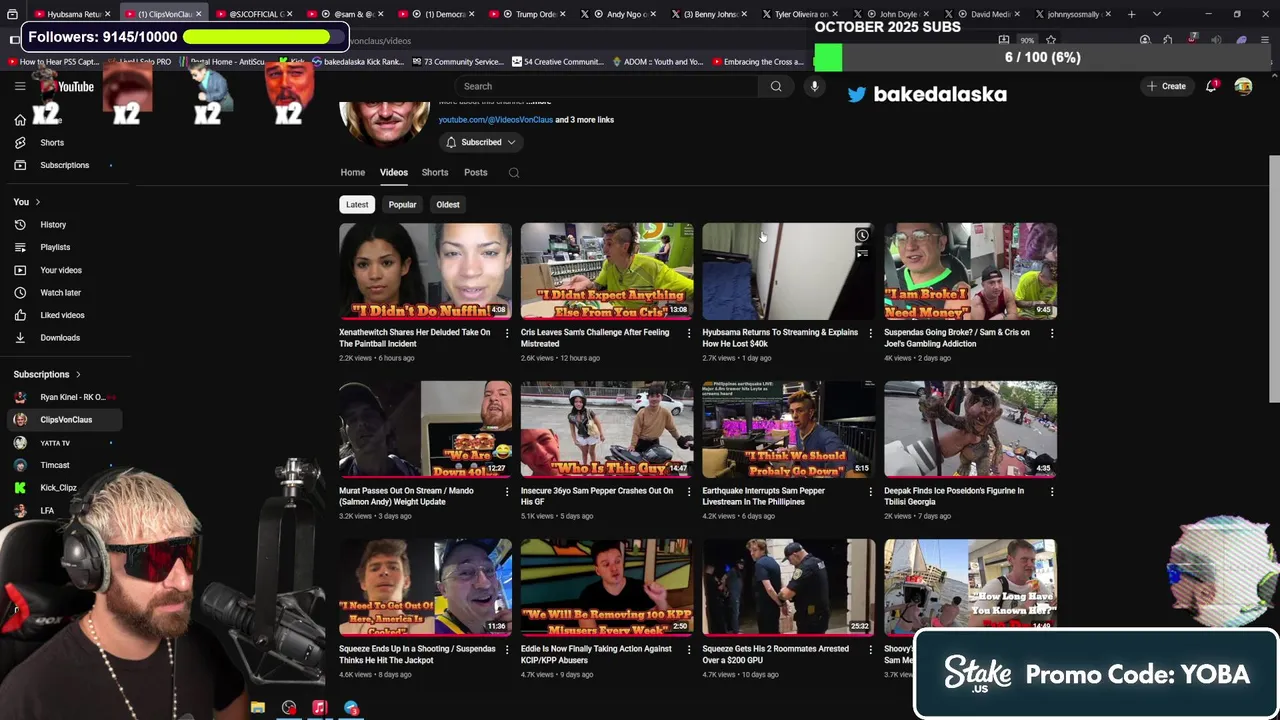Open Embracing the Cross bookmark
This screenshot has width=1280, height=720.
(x=759, y=62)
